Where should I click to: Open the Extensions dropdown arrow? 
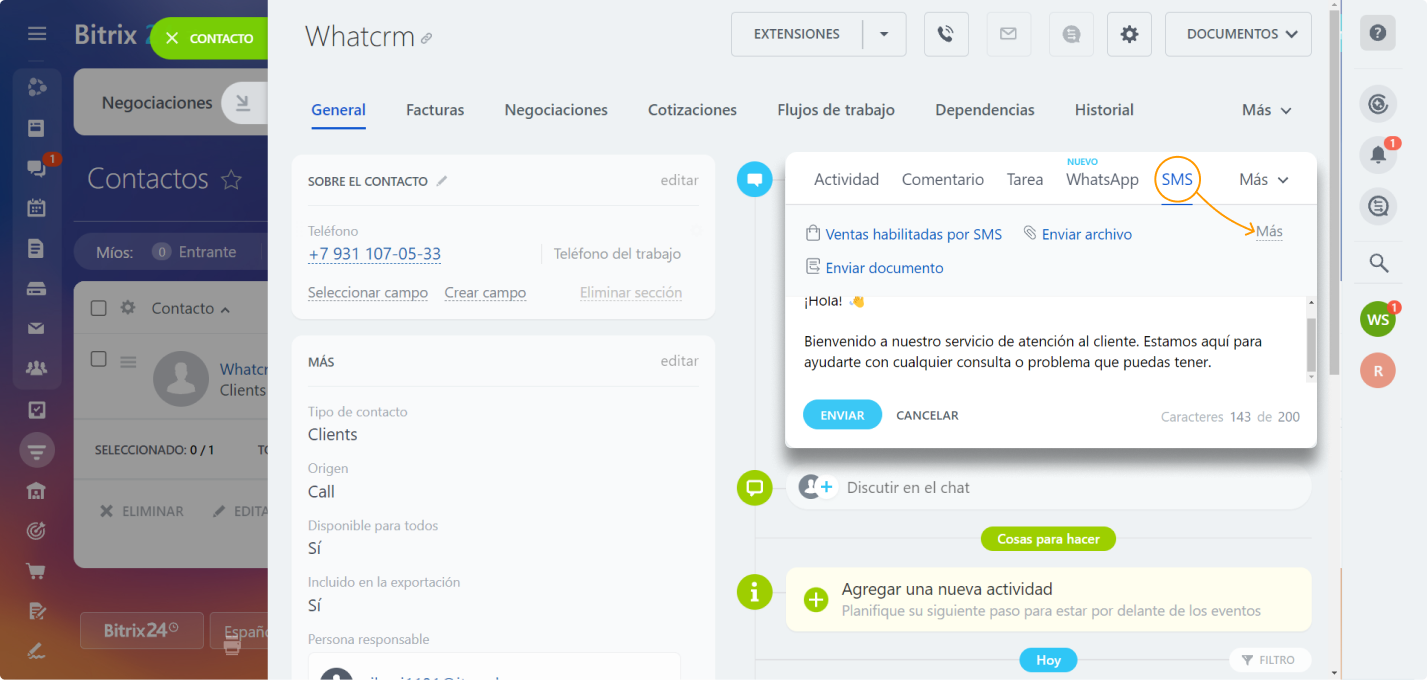tap(884, 34)
